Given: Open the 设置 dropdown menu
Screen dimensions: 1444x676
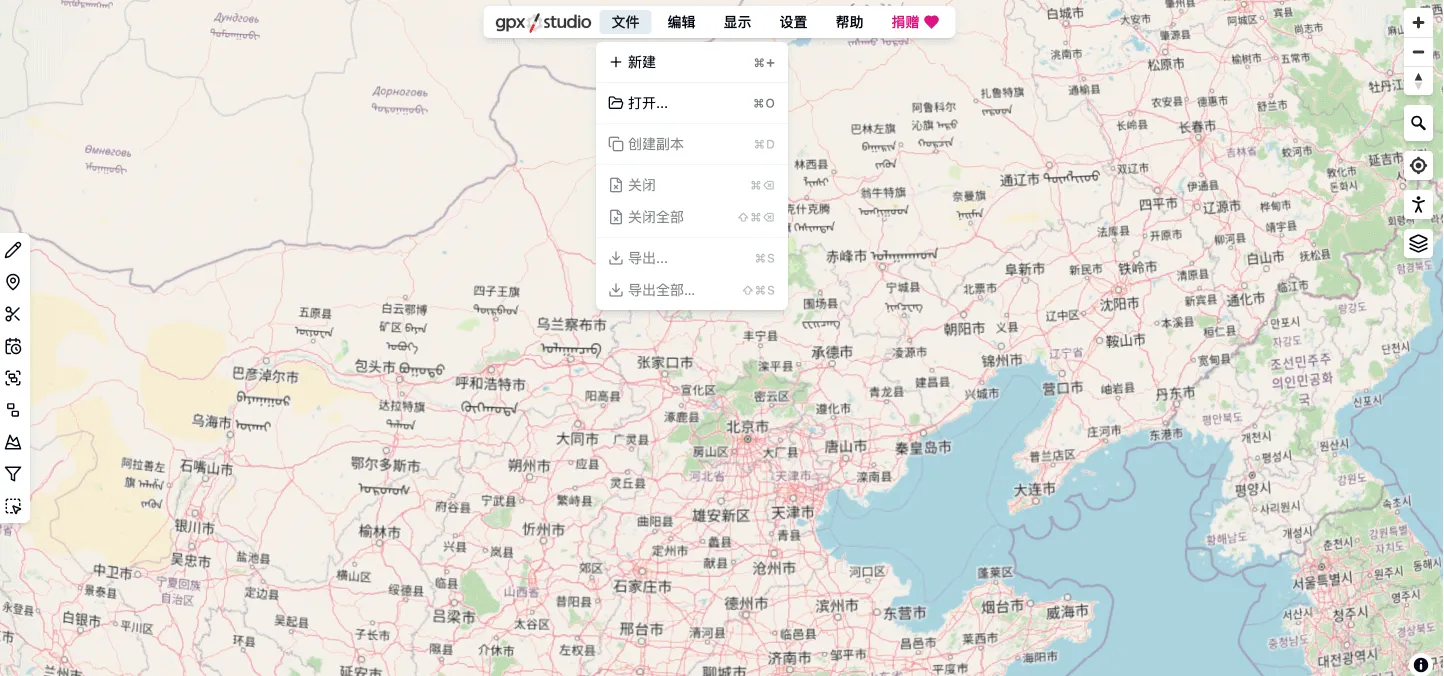Looking at the screenshot, I should [x=793, y=22].
